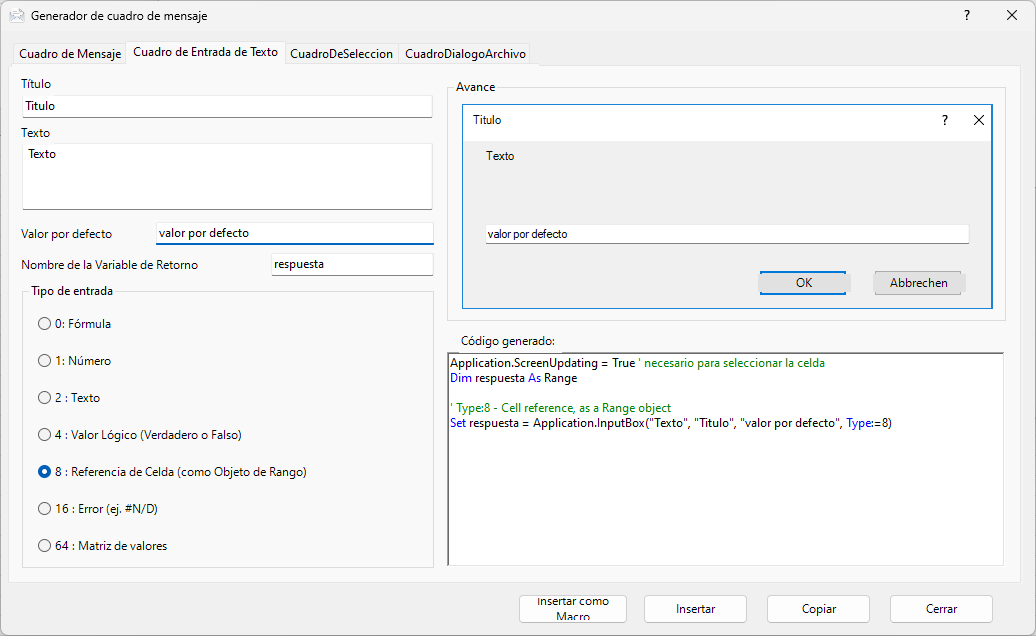Screen dimensions: 1036x636
Task: Click the 'Dim respuesta As Range' code line
Action: [514, 378]
